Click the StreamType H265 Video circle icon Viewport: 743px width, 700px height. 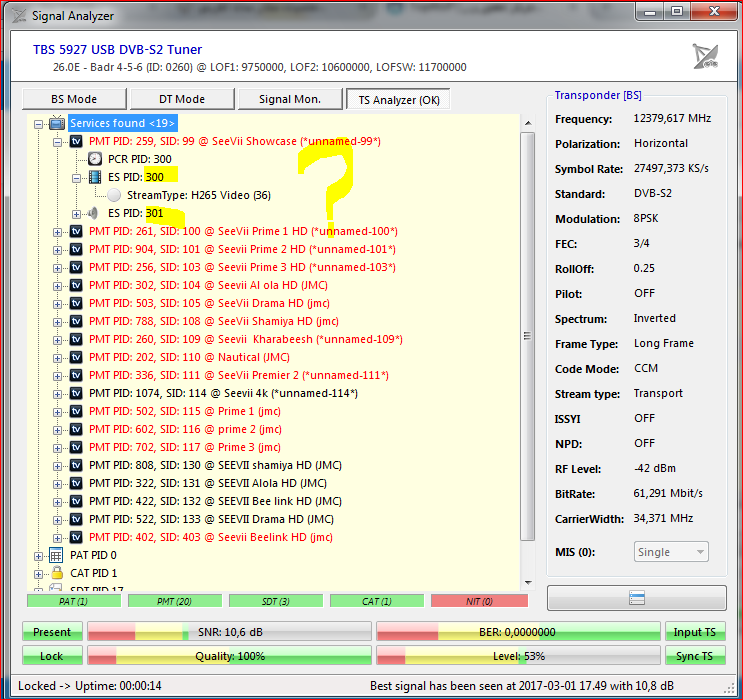pyautogui.click(x=113, y=195)
